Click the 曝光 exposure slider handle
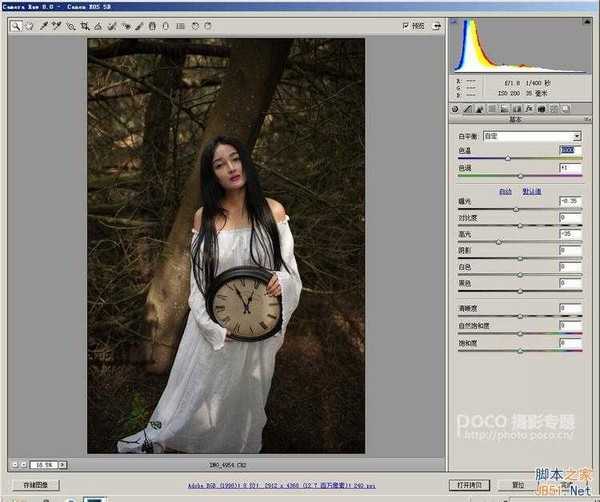Image resolution: width=600 pixels, height=502 pixels. click(x=515, y=209)
